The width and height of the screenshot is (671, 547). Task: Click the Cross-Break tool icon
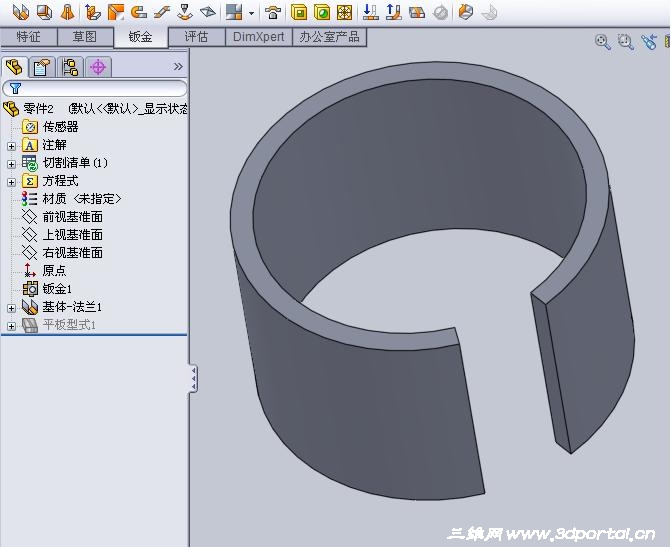coord(208,12)
